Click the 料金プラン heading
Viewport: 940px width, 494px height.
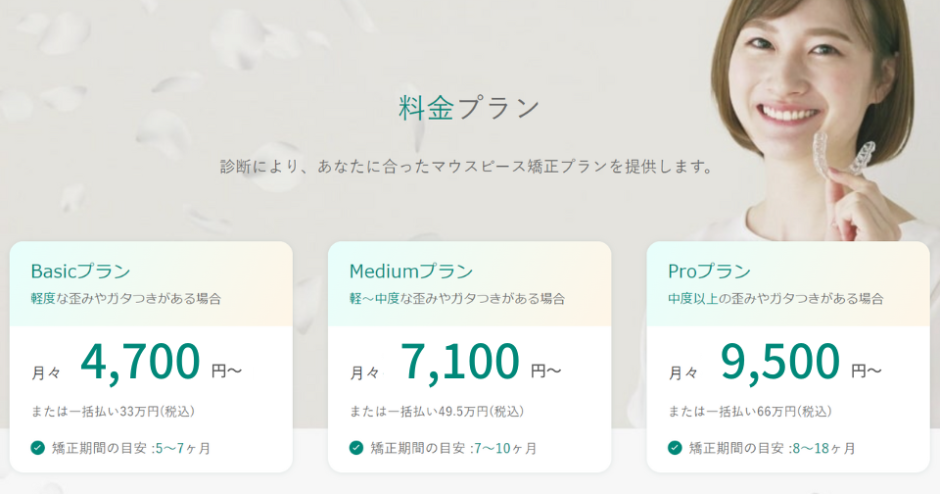[x=469, y=109]
